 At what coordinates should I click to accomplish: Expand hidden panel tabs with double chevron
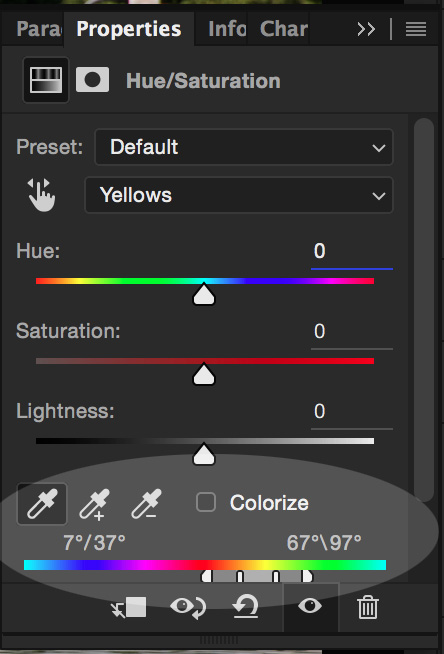[366, 29]
